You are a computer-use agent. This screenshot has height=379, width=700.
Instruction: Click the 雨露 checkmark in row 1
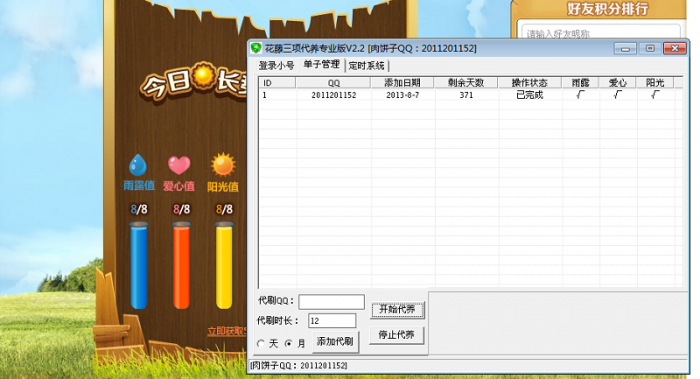coord(580,95)
